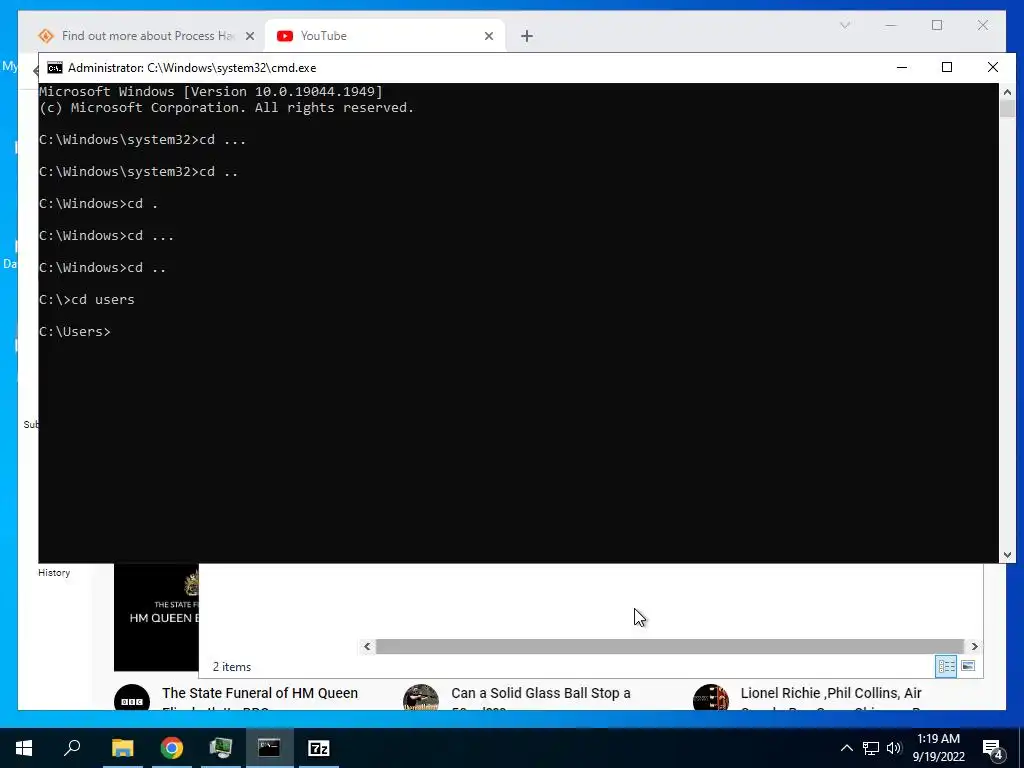Switch to the YouTube browser tab
Screen dimensions: 1024x768
coord(385,36)
